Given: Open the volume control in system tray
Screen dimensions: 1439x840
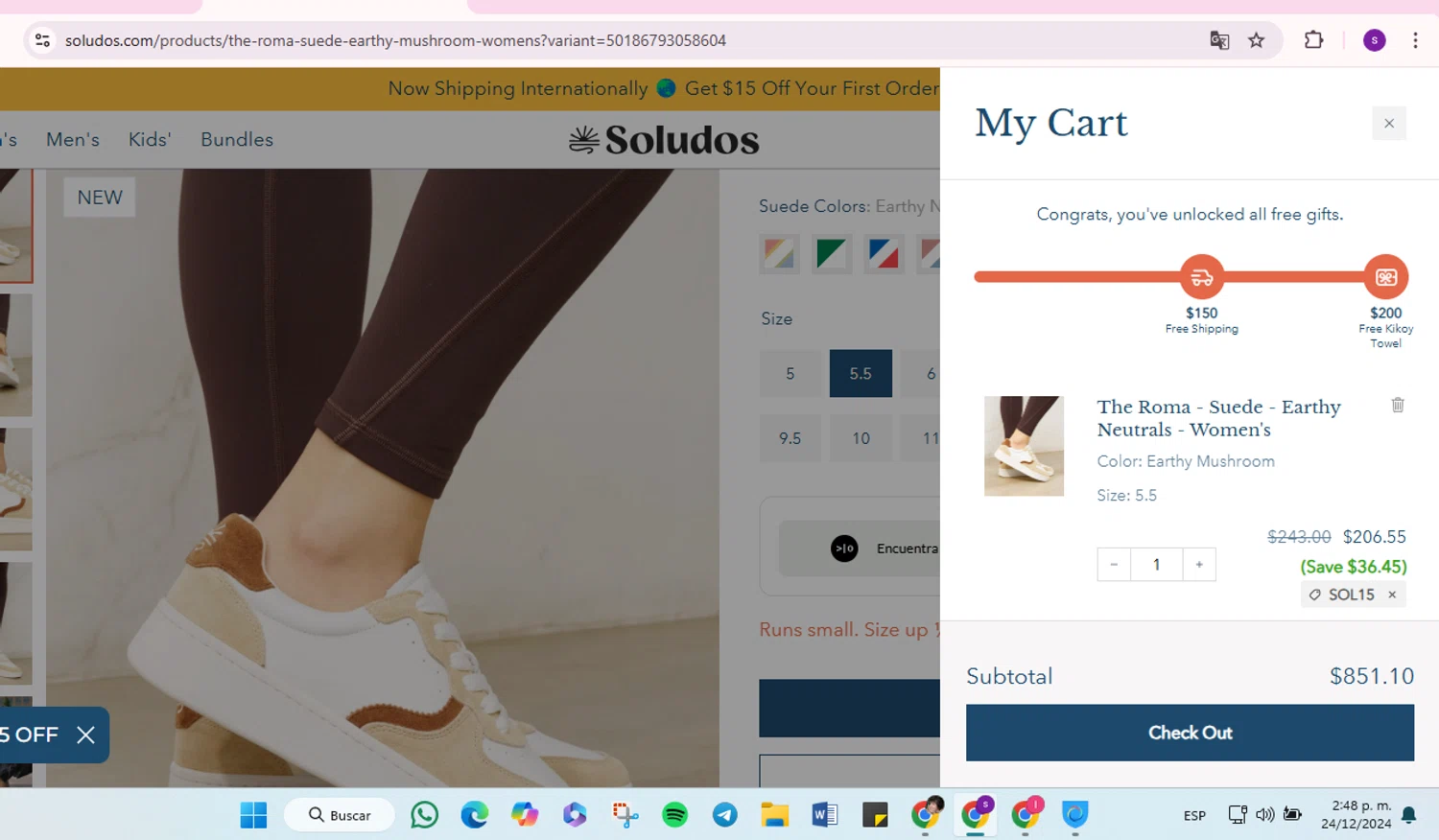Looking at the screenshot, I should point(1265,815).
